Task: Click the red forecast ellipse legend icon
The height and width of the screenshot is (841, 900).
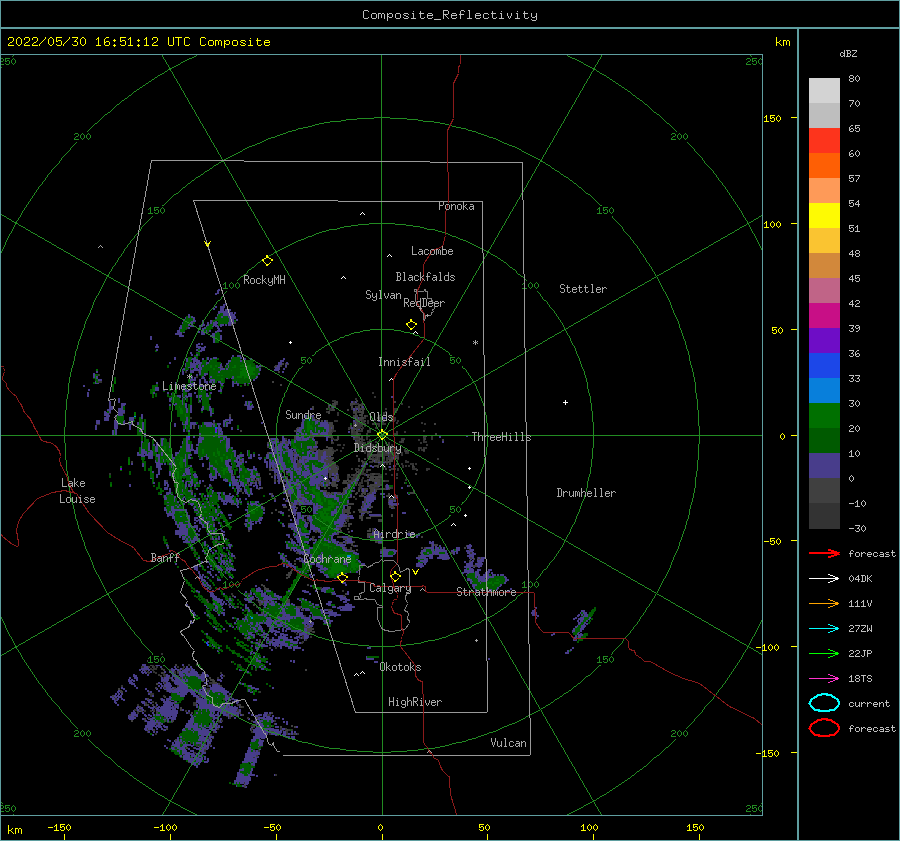Action: [x=824, y=728]
